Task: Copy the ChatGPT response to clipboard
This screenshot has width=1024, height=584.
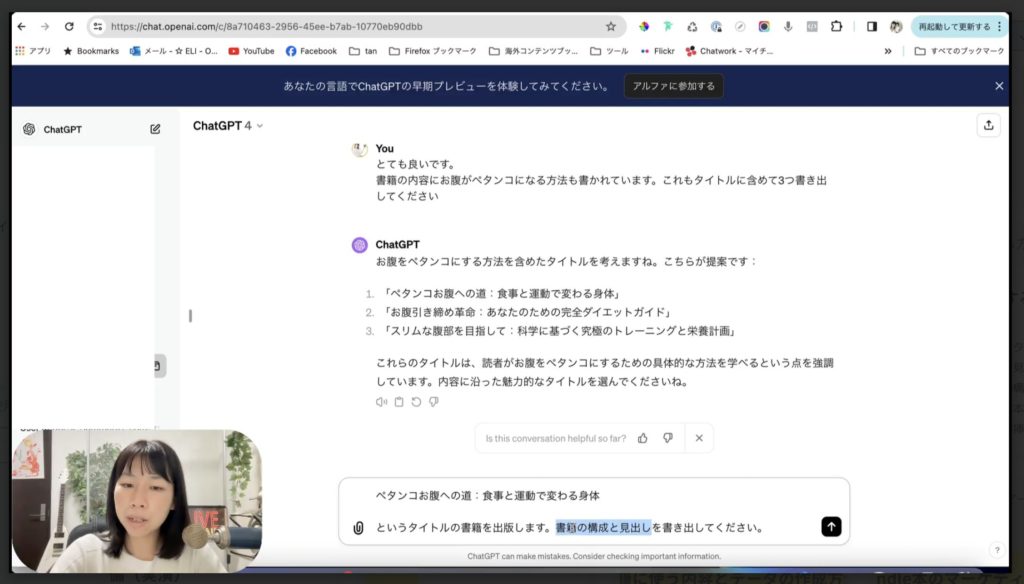Action: coord(399,402)
